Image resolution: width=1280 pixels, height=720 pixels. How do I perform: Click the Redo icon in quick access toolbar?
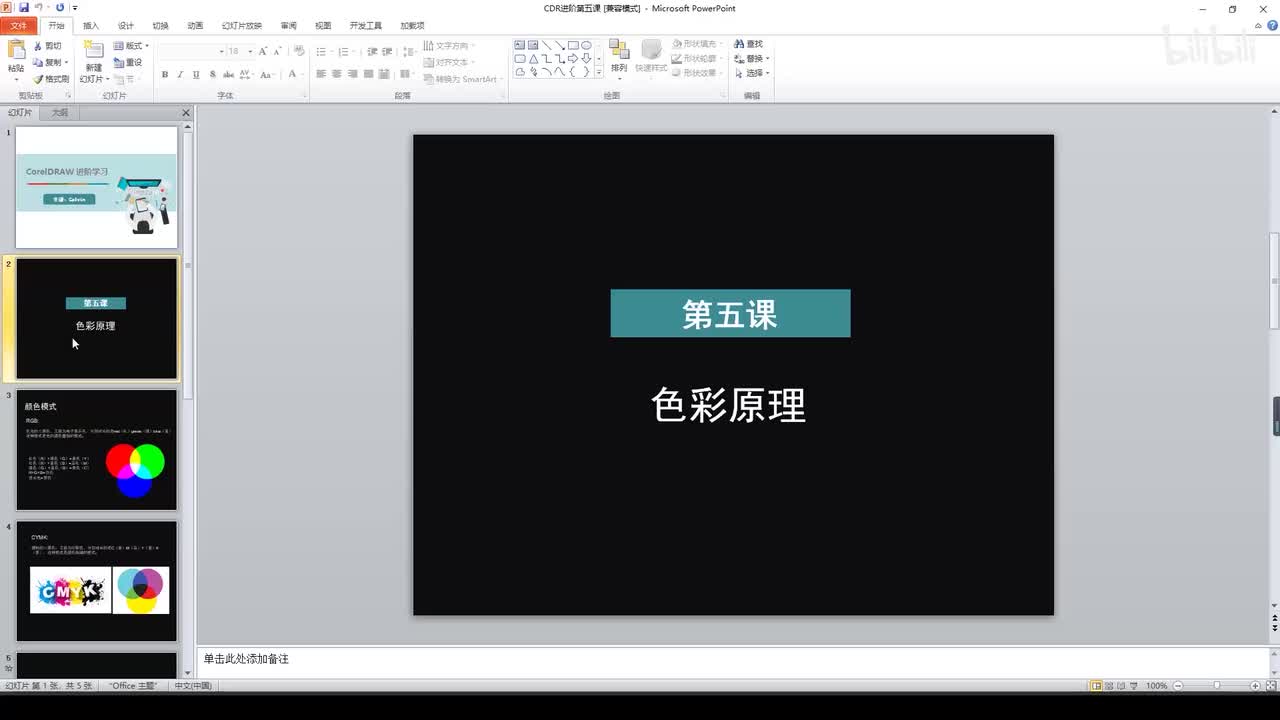click(60, 8)
